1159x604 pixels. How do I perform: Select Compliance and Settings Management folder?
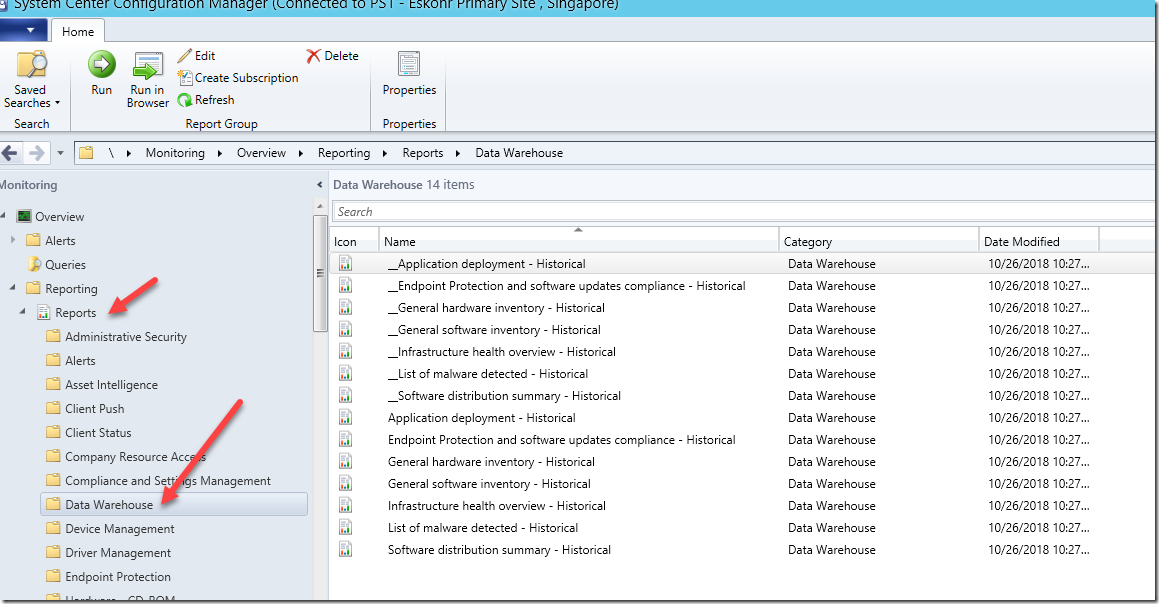[168, 481]
